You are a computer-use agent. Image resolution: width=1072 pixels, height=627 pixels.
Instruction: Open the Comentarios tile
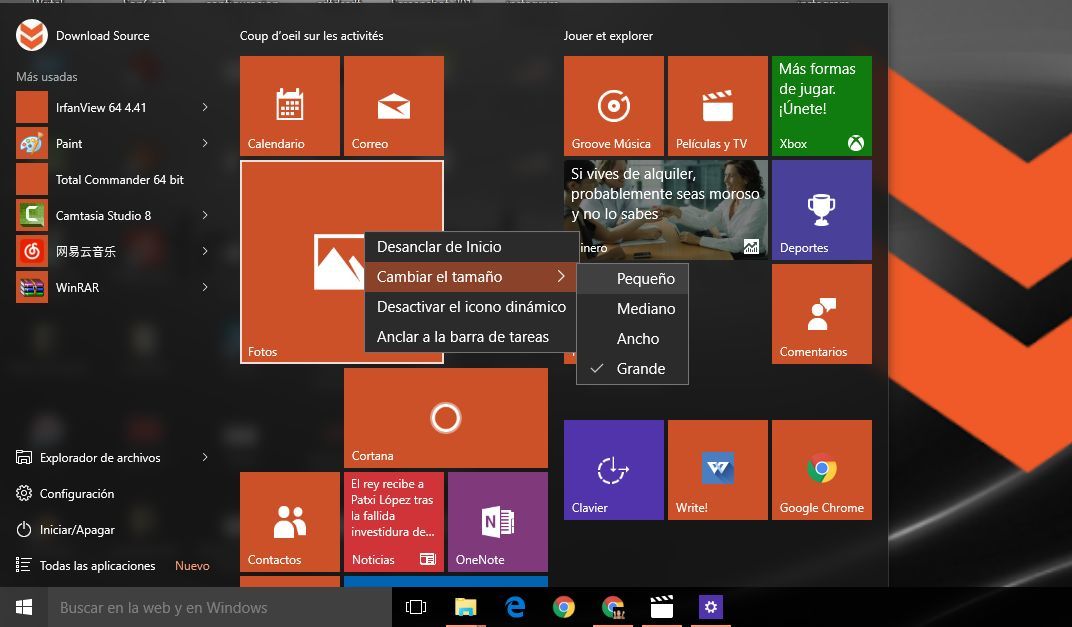coord(822,314)
